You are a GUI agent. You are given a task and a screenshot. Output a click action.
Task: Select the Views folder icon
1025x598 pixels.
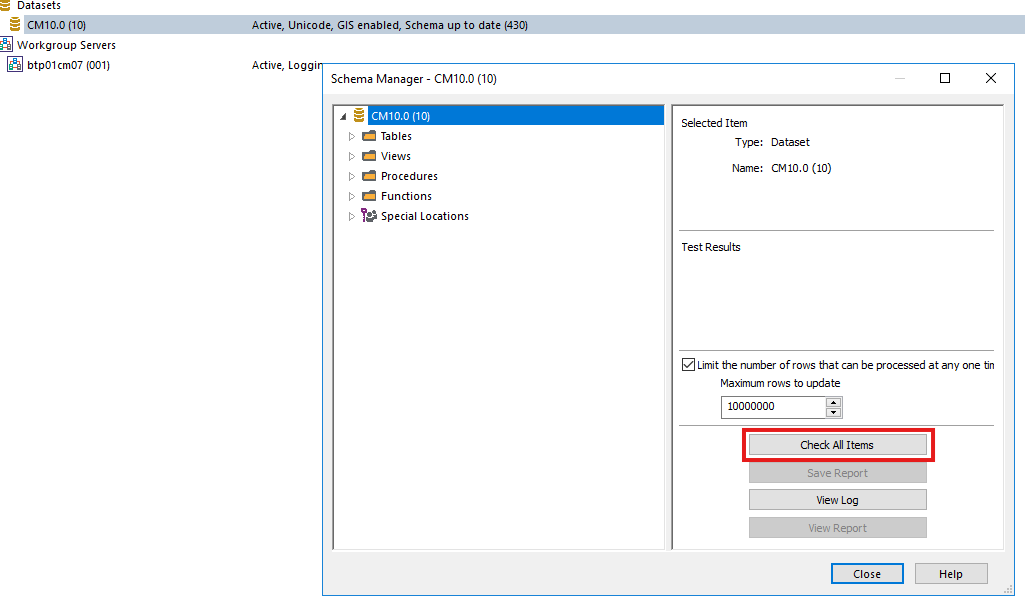[370, 155]
